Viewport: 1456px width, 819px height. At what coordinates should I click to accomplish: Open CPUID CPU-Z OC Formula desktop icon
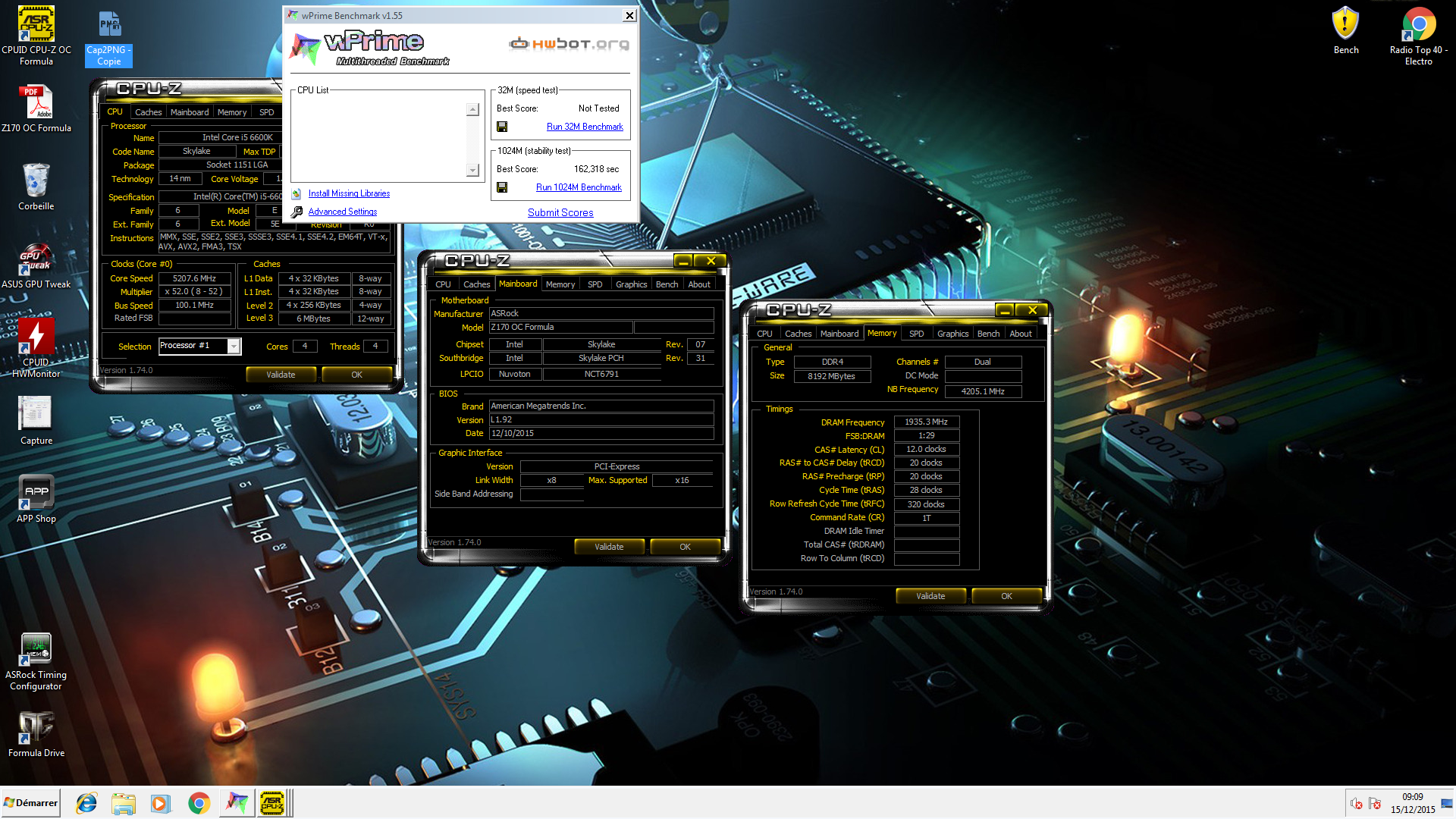[36, 36]
